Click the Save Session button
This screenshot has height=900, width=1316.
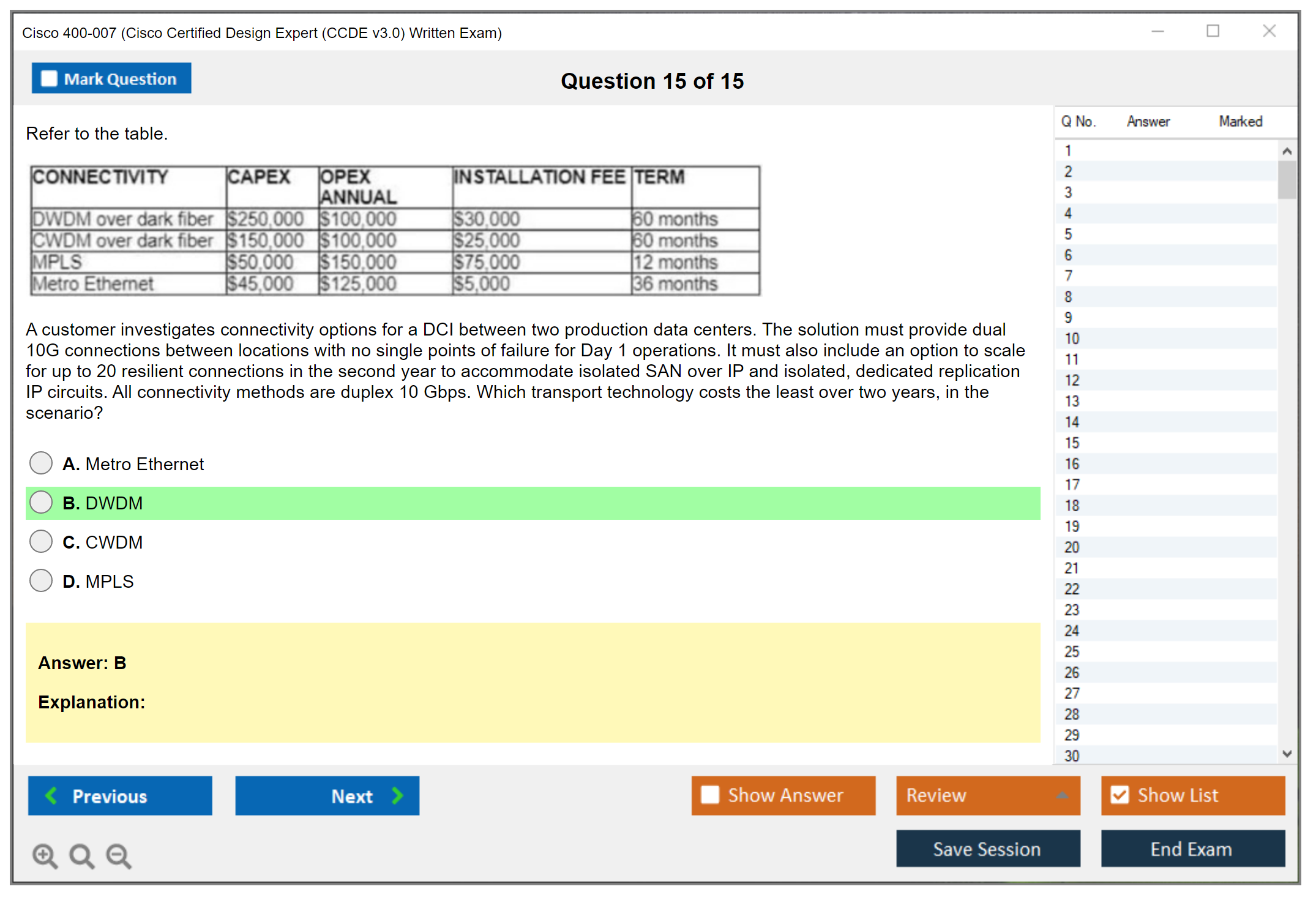click(x=987, y=849)
